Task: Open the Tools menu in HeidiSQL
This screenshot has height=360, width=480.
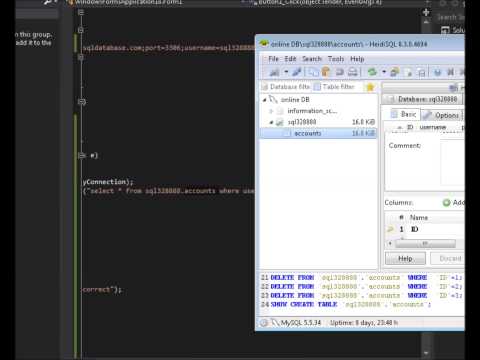Action: click(336, 59)
